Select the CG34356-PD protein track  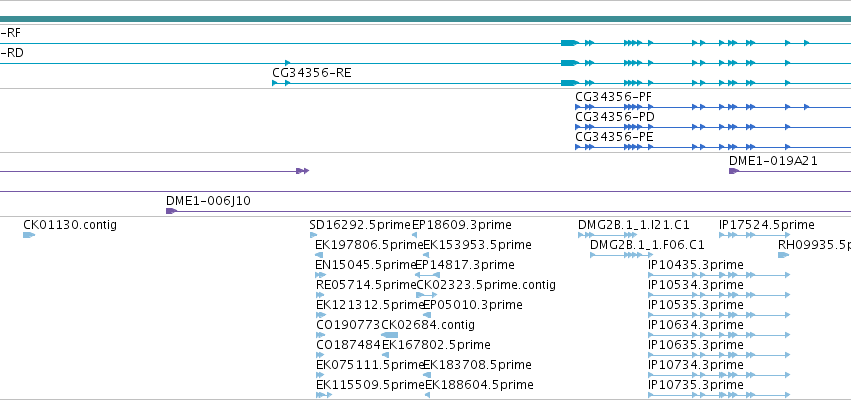[713, 127]
